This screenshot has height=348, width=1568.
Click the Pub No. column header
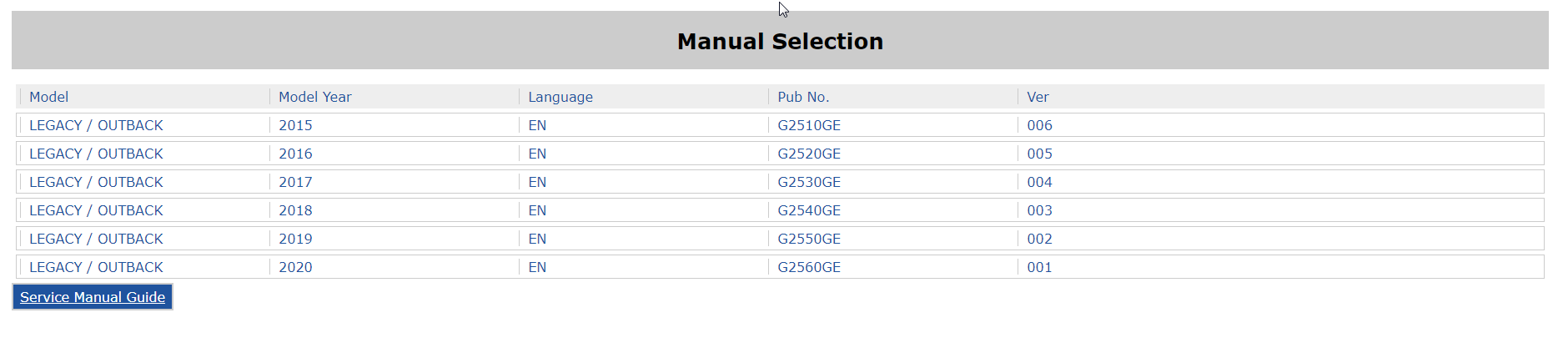[x=803, y=97]
